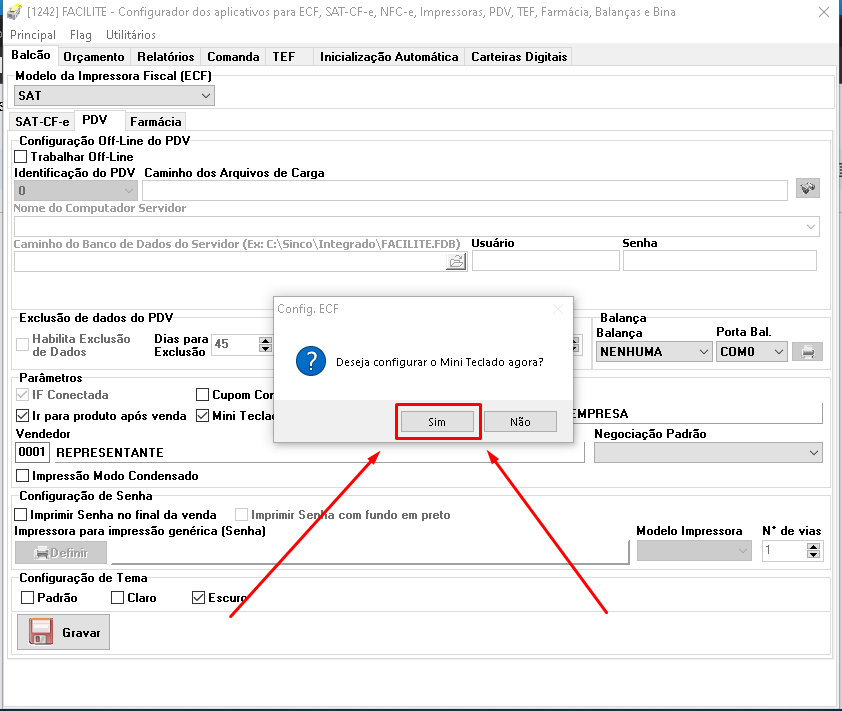Uncheck the Mini Teclado checkbox
842x711 pixels.
tap(202, 416)
